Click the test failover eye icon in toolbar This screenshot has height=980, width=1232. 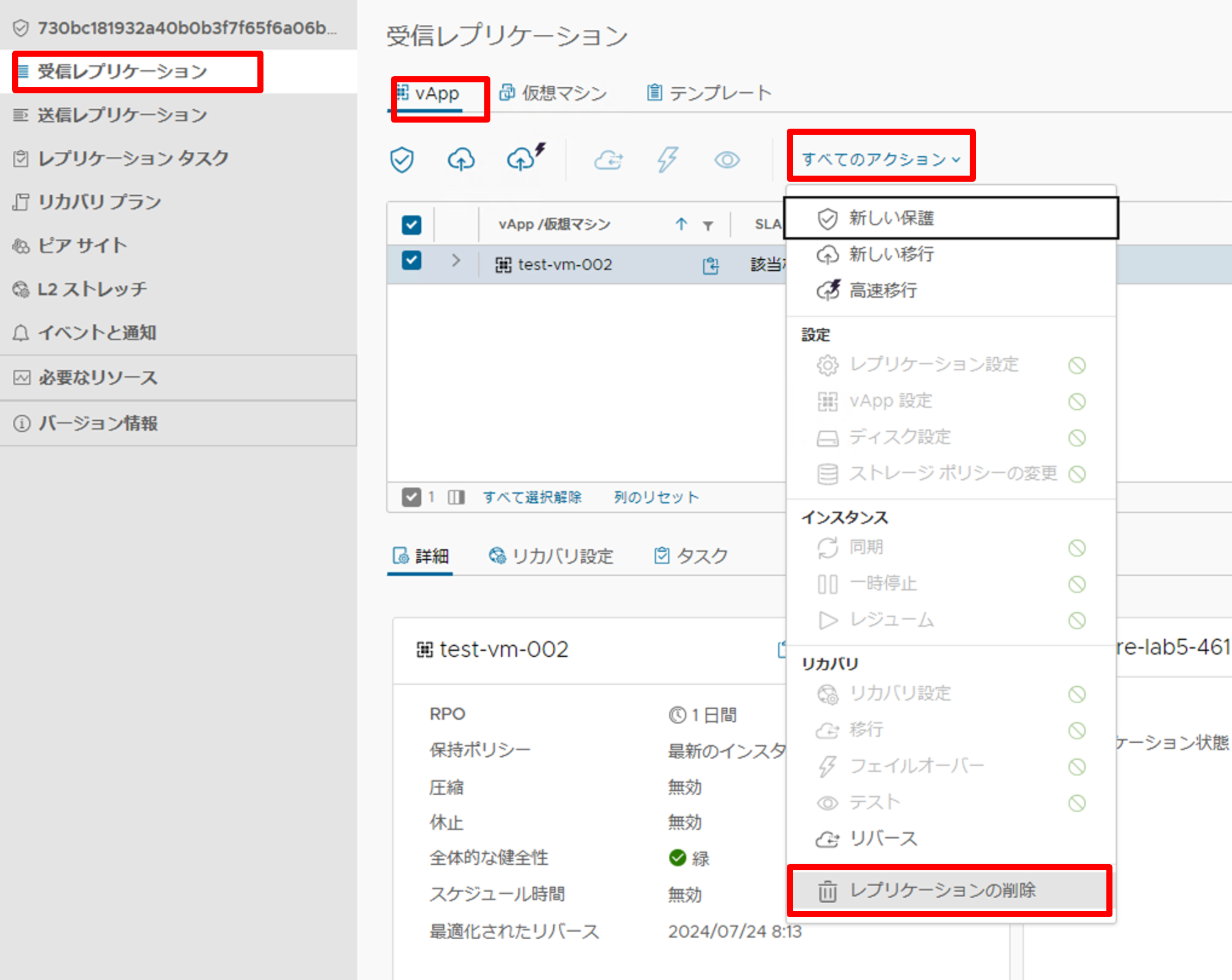tap(726, 159)
